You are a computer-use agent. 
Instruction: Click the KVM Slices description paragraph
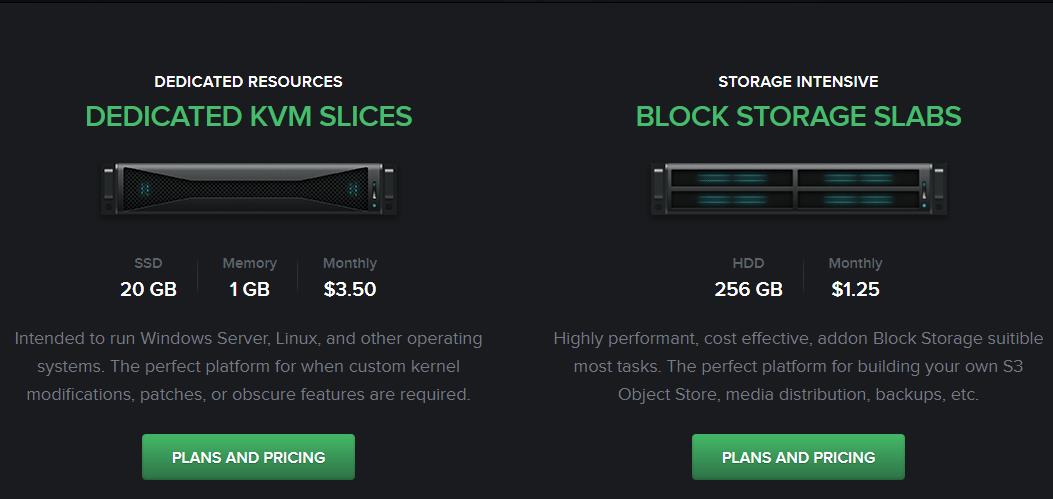pyautogui.click(x=248, y=366)
